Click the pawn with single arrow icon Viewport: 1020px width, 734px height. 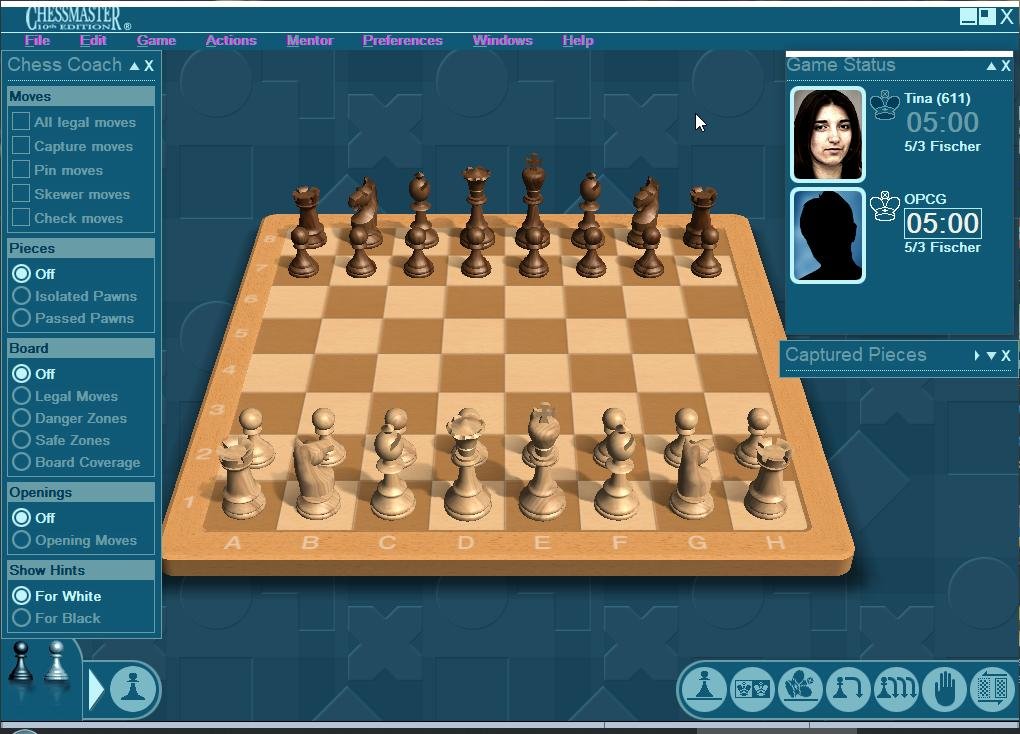848,688
